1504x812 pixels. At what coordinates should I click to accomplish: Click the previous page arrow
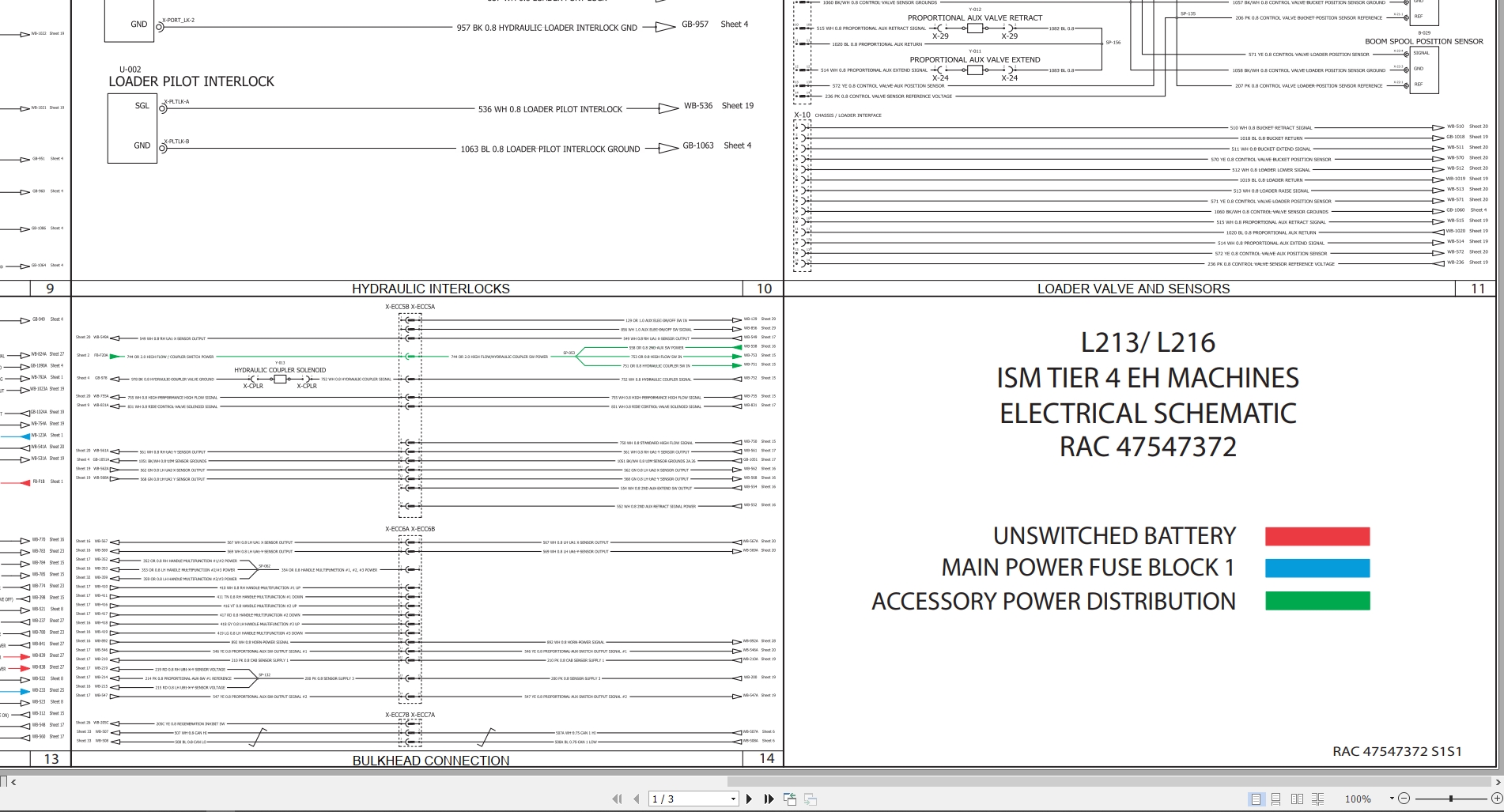pos(637,799)
